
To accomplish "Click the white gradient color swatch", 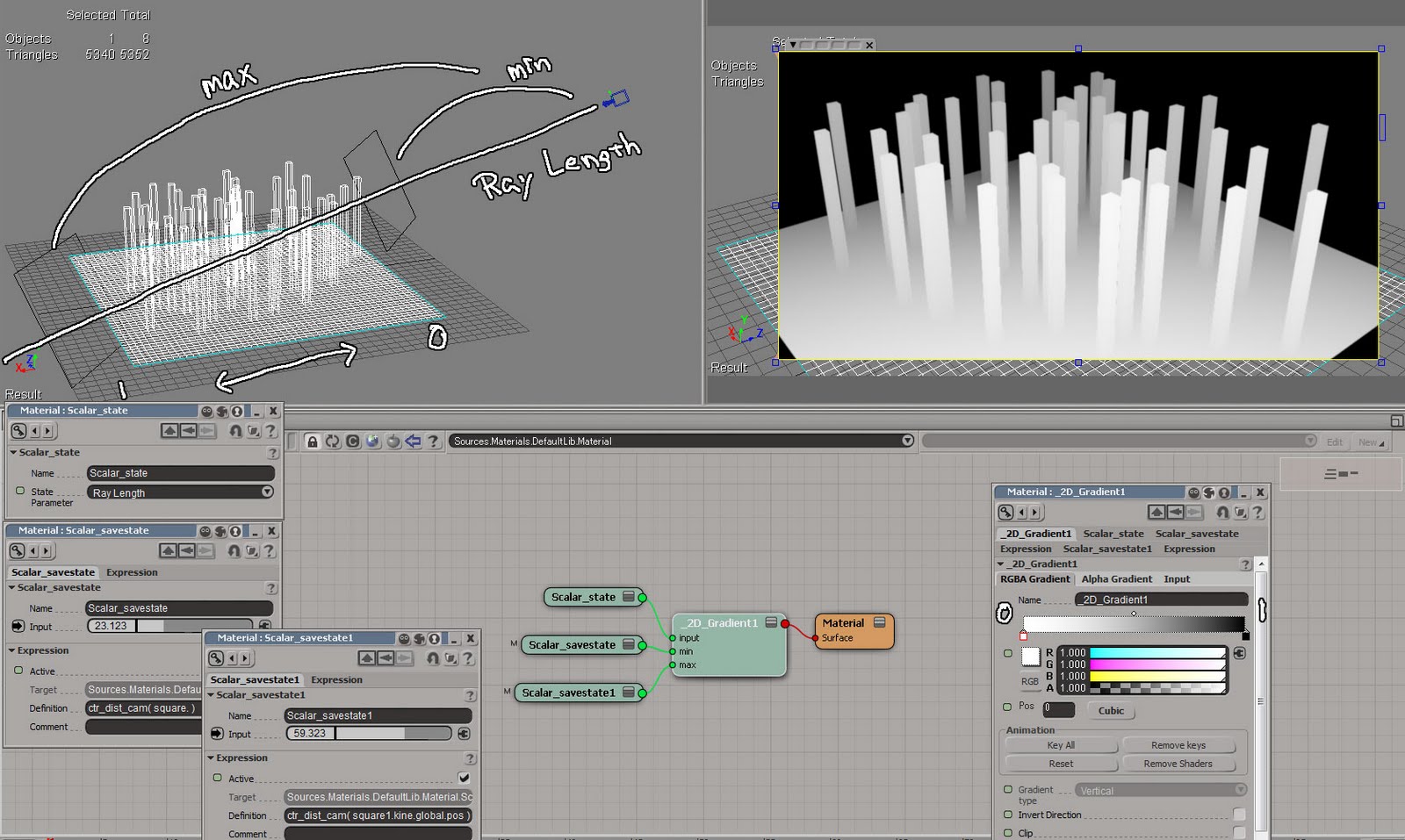I will pos(1030,655).
